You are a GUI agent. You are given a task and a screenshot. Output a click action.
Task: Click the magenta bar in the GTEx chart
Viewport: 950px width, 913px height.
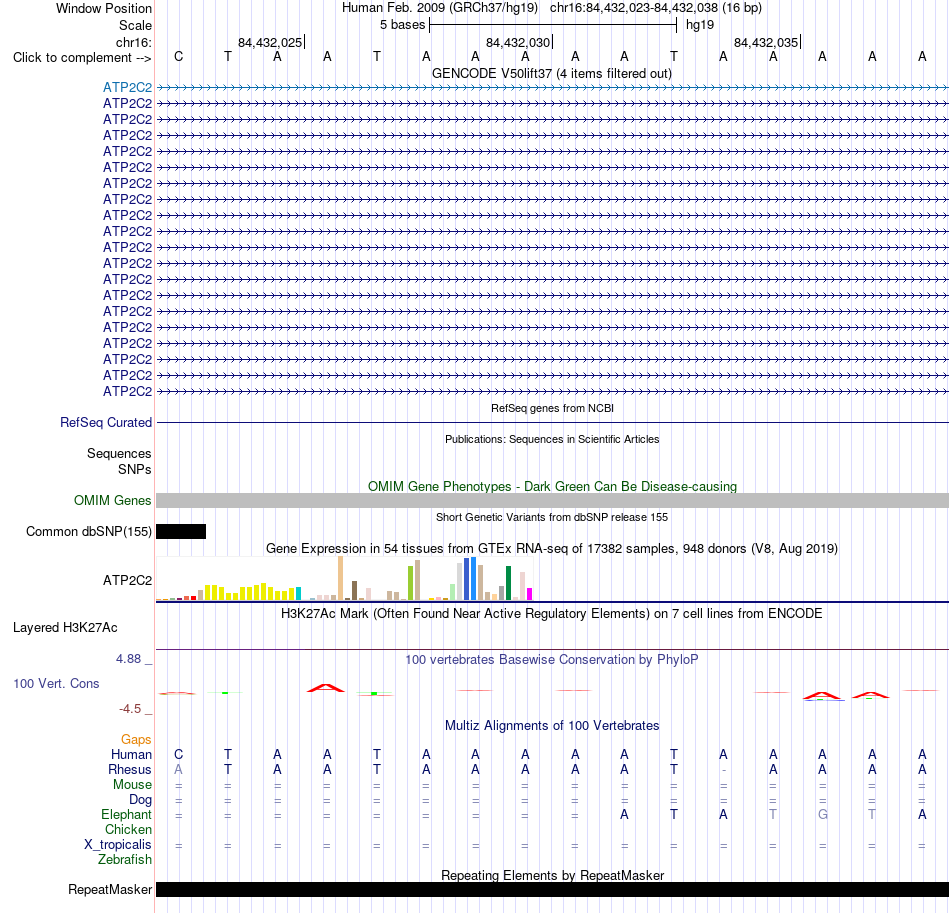(x=530, y=594)
